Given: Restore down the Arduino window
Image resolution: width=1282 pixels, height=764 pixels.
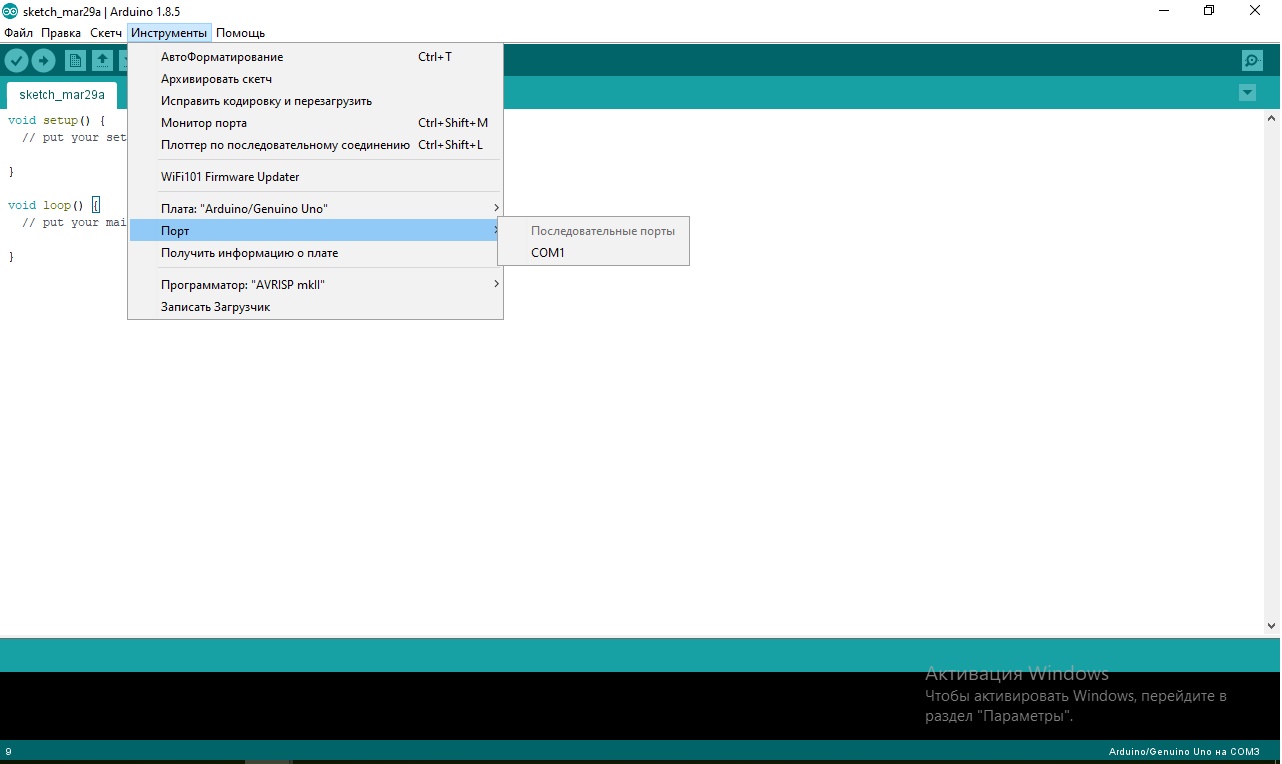Looking at the screenshot, I should [1210, 11].
